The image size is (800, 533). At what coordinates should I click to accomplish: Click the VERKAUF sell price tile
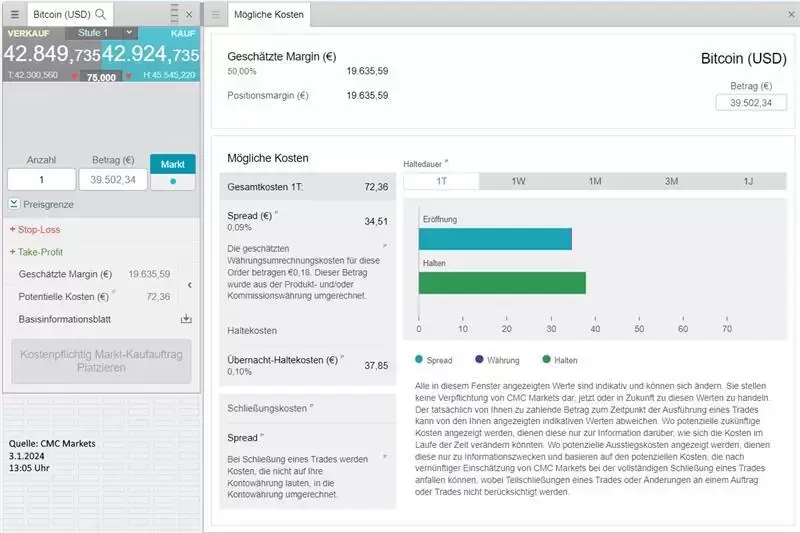(51, 54)
